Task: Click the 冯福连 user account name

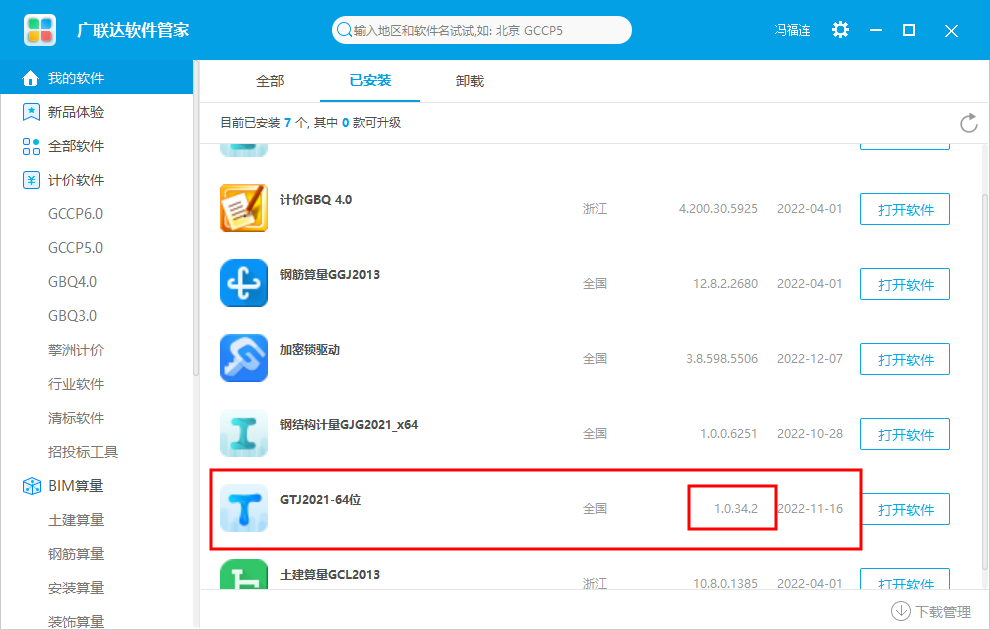Action: (792, 30)
